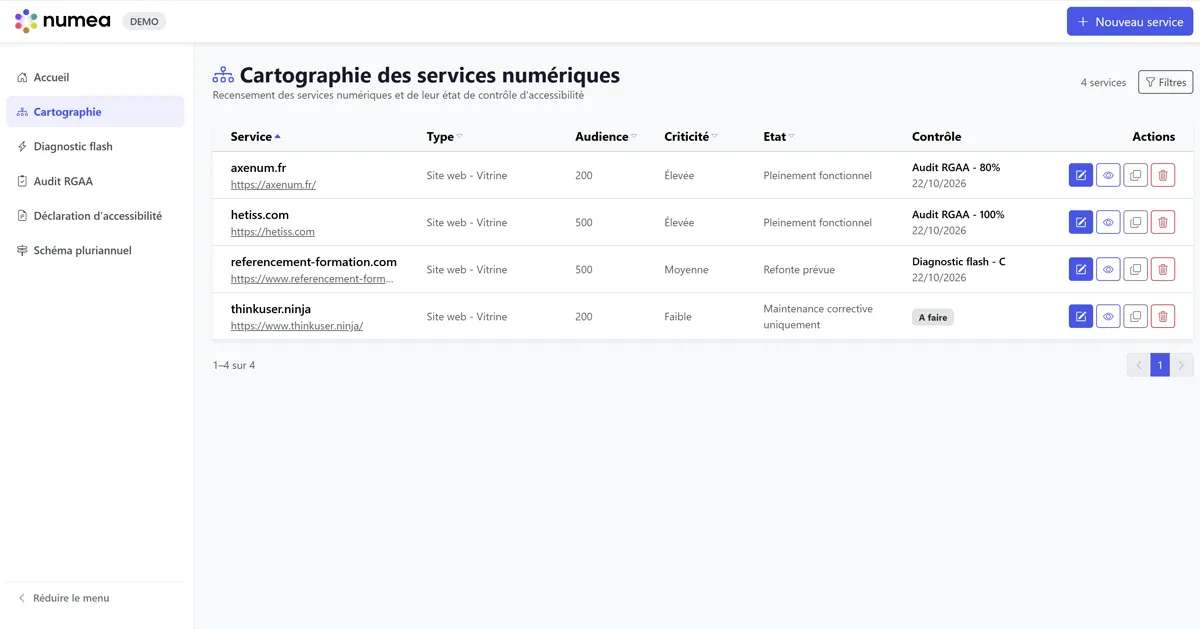Click the hetiss.com service name

coord(260,215)
